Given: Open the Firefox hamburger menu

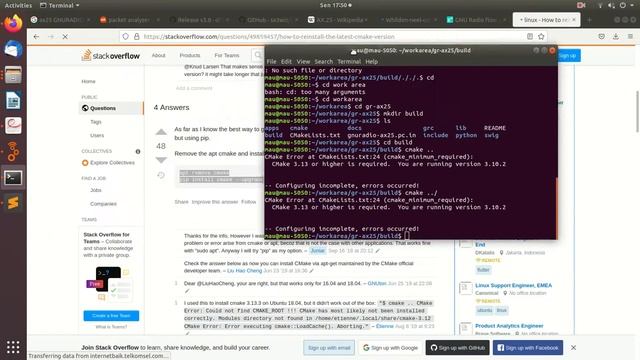Looking at the screenshot, I should [x=630, y=36].
